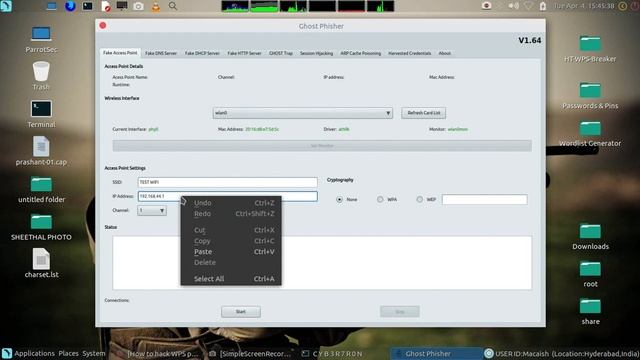
Task: Click the greyed Stop button
Action: click(400, 312)
